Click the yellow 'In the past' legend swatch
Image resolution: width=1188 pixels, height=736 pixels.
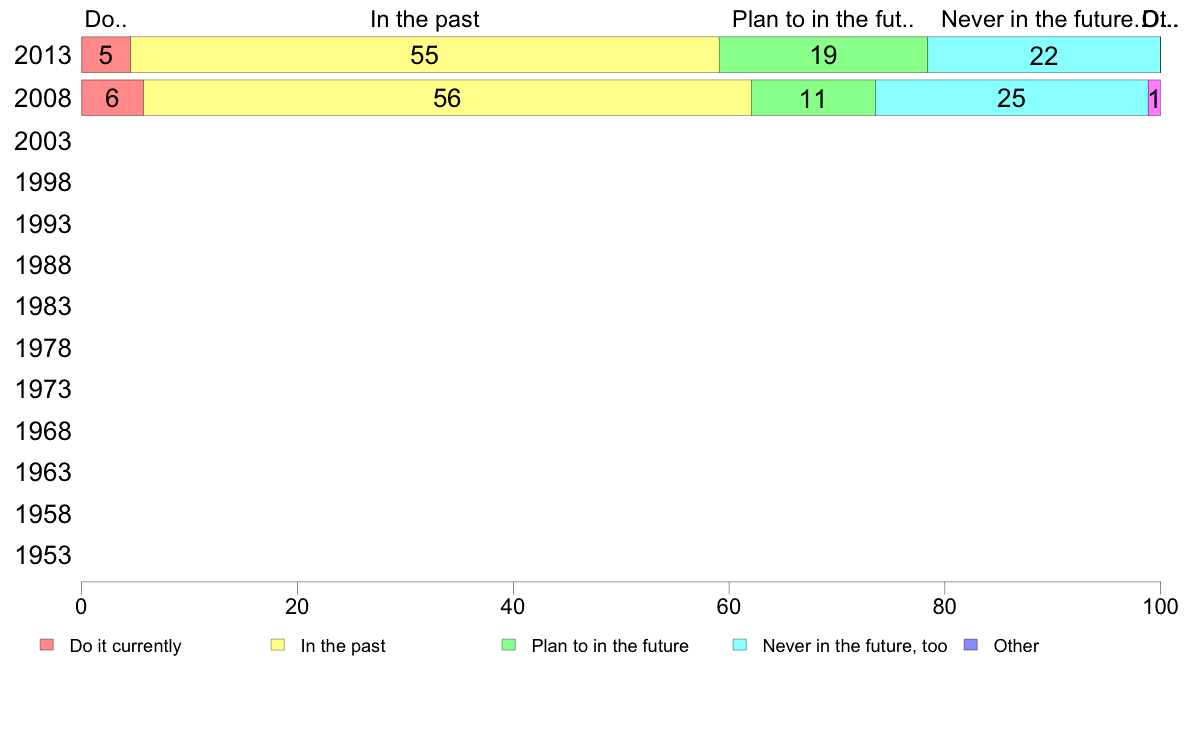278,645
